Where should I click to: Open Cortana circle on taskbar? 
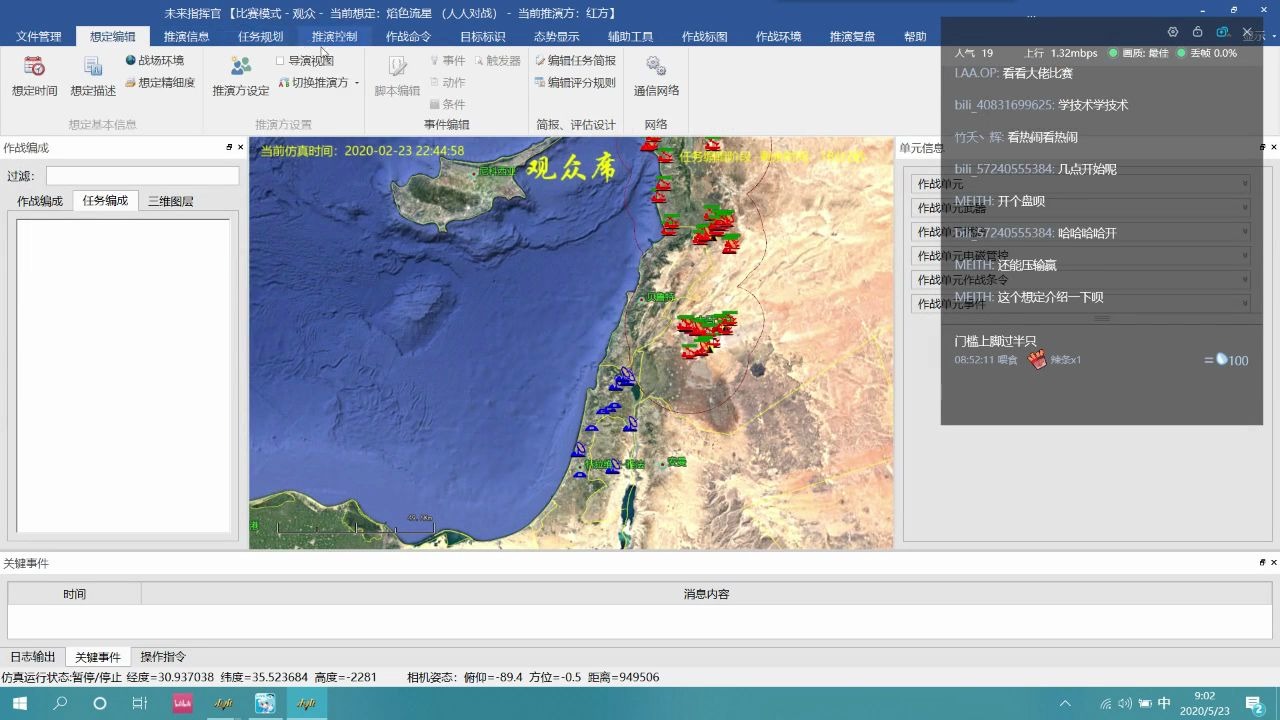(x=100, y=703)
